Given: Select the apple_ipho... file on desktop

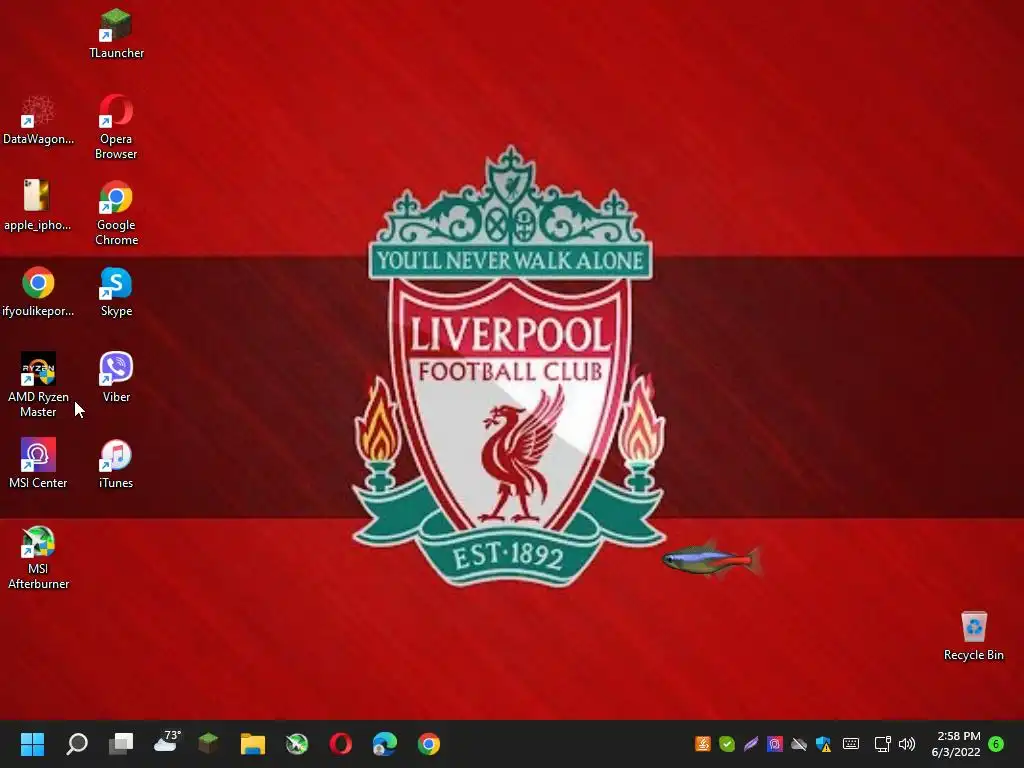Looking at the screenshot, I should point(38,206).
